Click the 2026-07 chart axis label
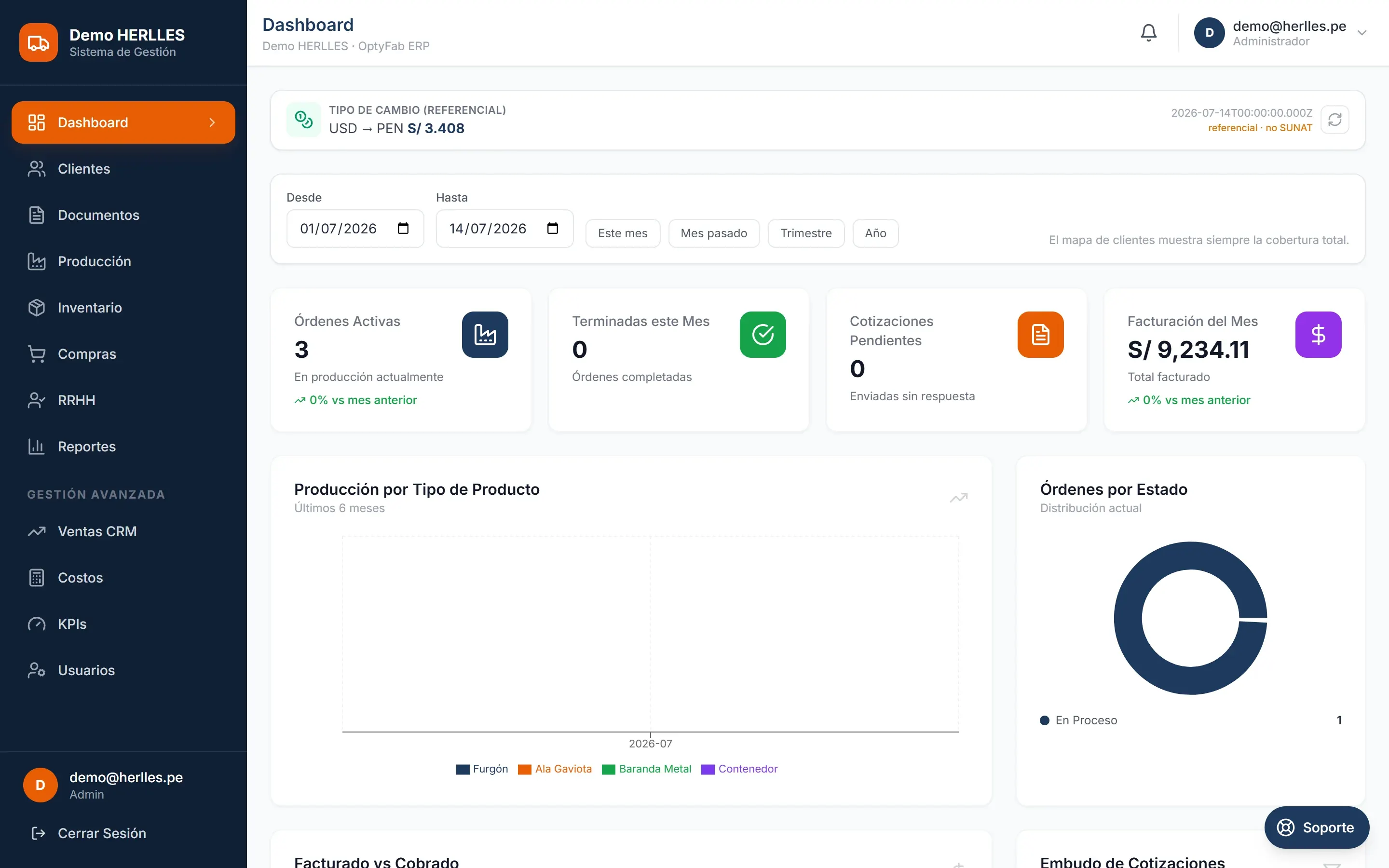The width and height of the screenshot is (1389, 868). pos(650,744)
